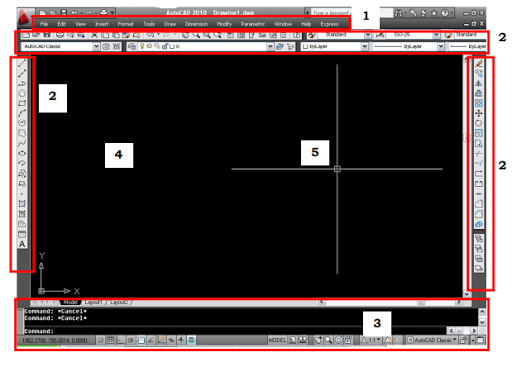Expand the Quick Access toolbar dropdown arrow
The height and width of the screenshot is (367, 512).
tap(113, 13)
